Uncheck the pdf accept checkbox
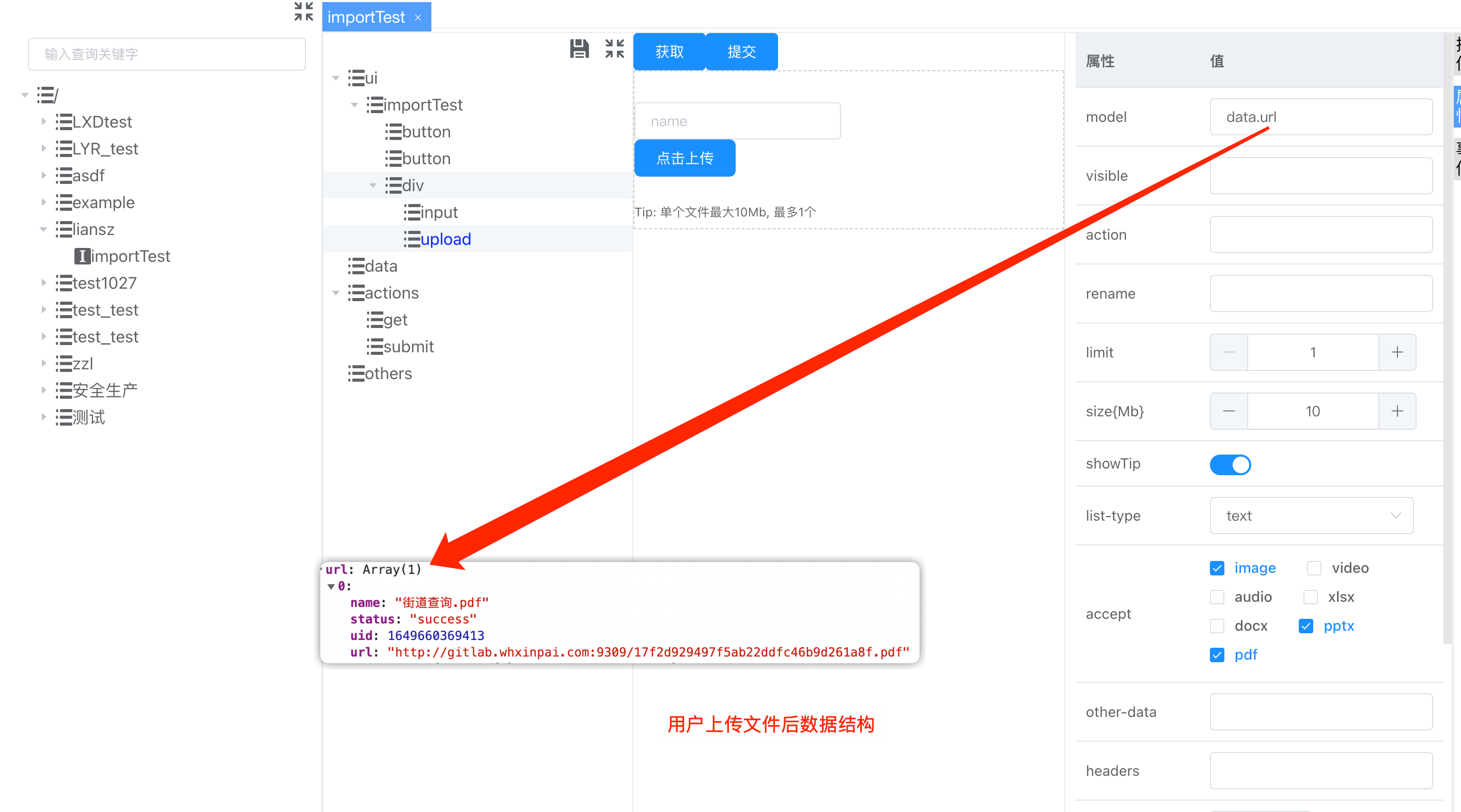Viewport: 1461px width, 812px height. (1217, 655)
